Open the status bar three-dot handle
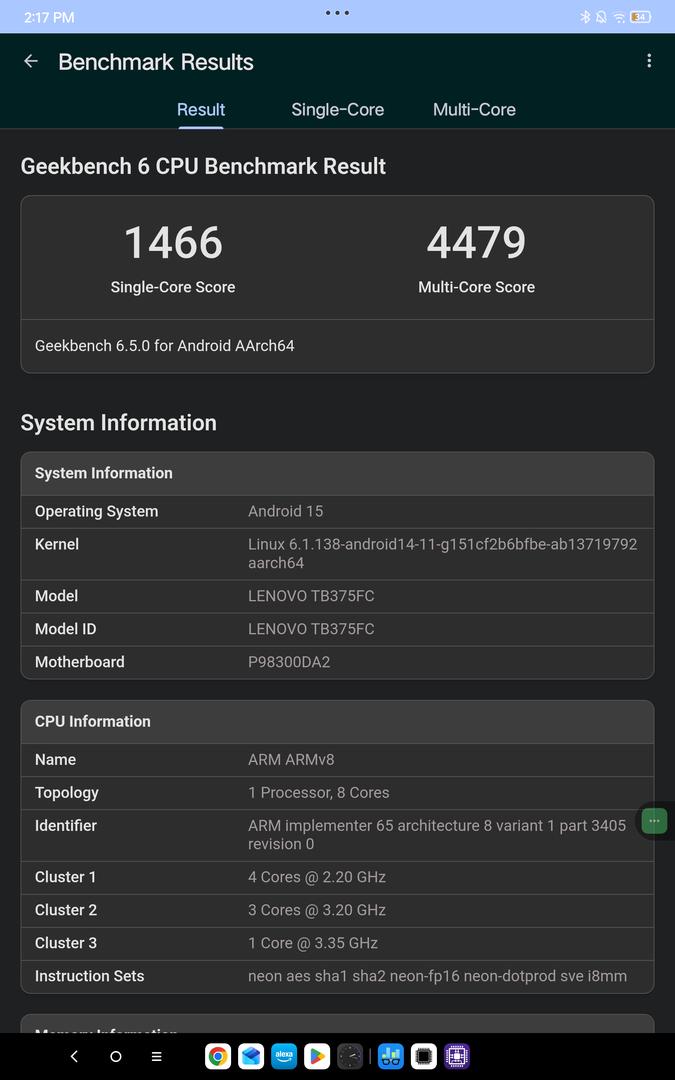 [337, 13]
